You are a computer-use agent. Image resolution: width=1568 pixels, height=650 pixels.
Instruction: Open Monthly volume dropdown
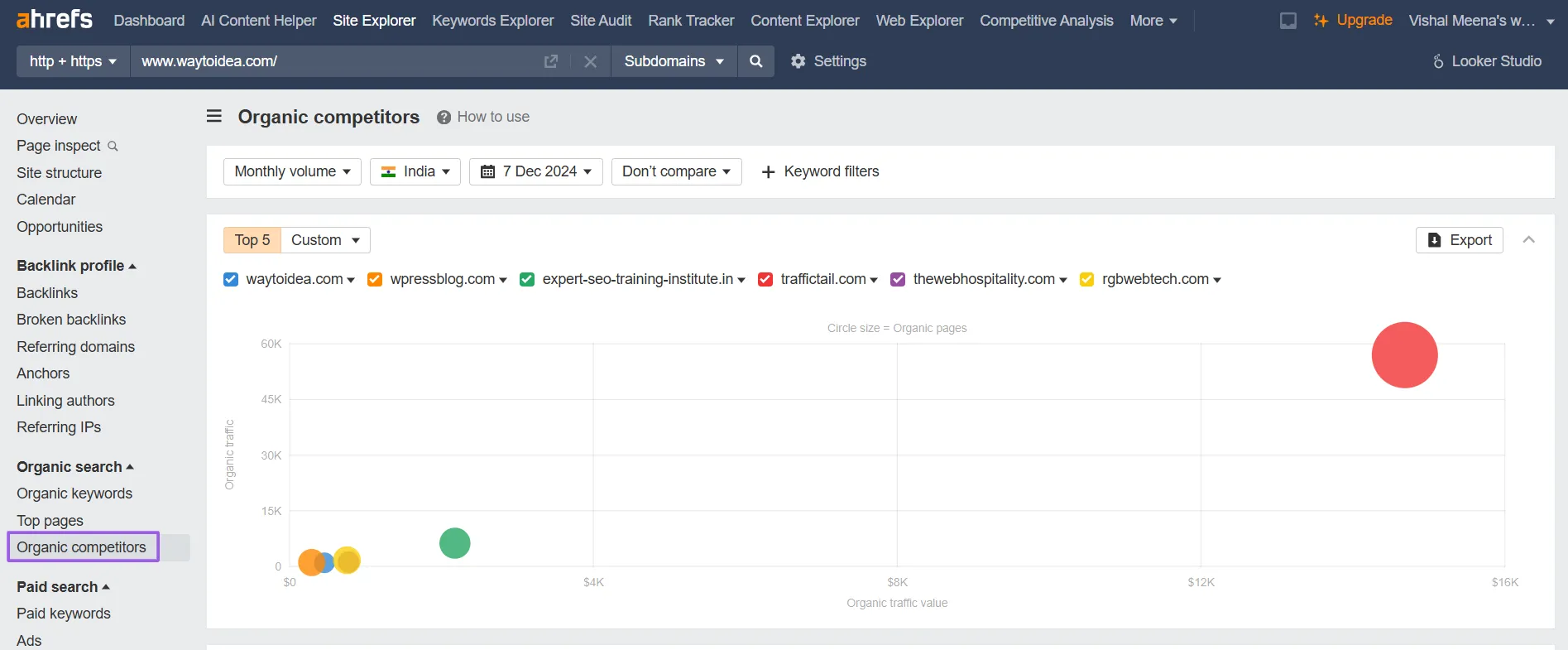point(292,171)
